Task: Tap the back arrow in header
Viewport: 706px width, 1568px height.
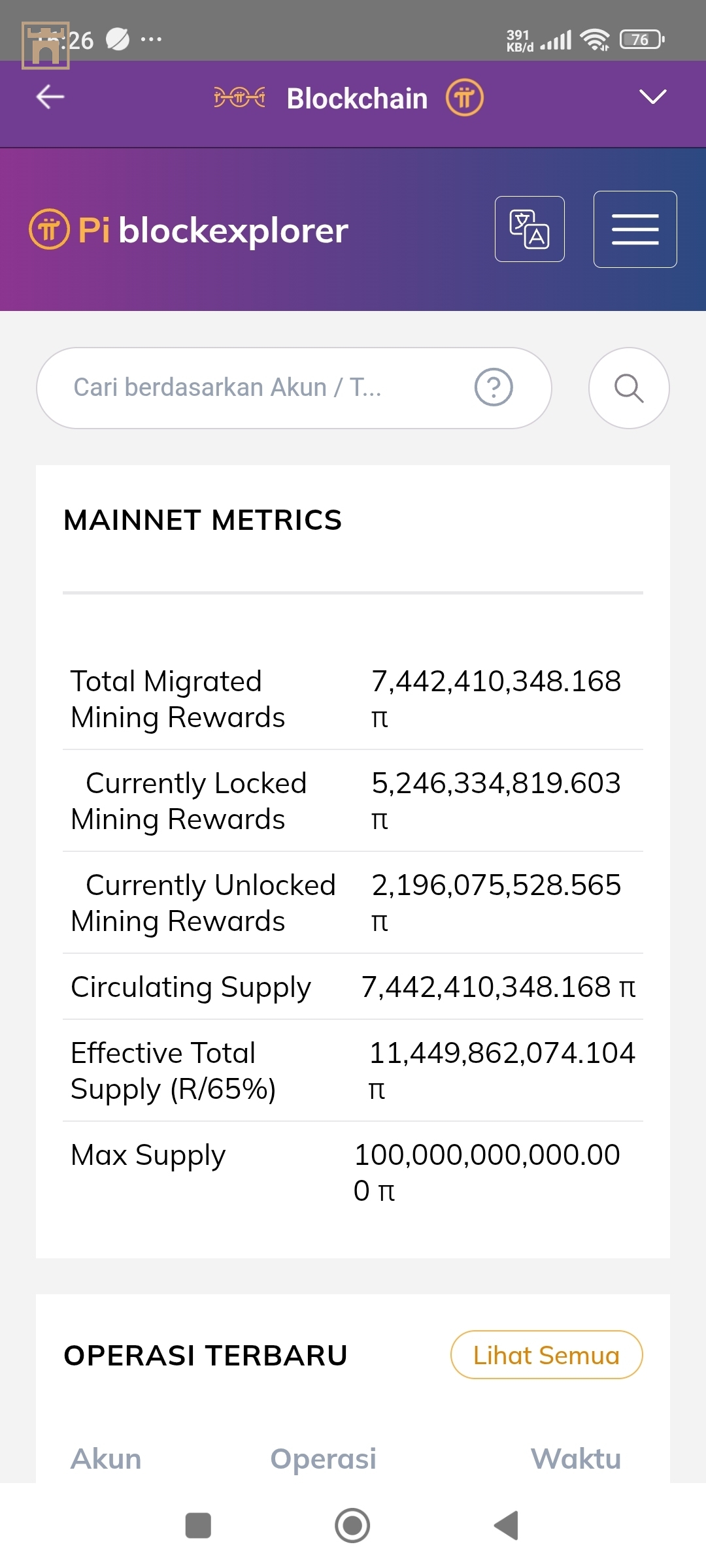Action: click(50, 97)
